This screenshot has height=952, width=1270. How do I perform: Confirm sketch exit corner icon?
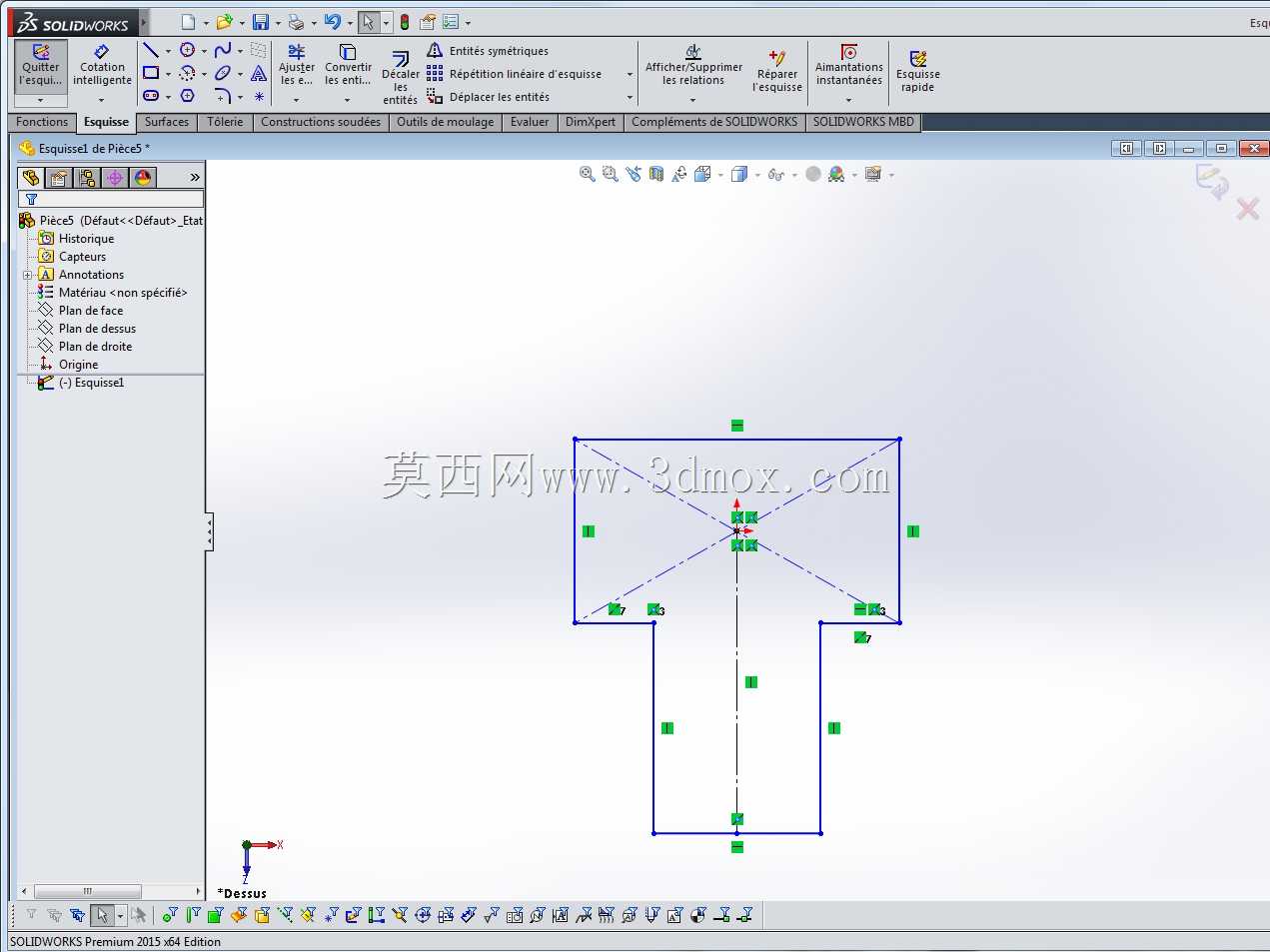(x=1212, y=181)
